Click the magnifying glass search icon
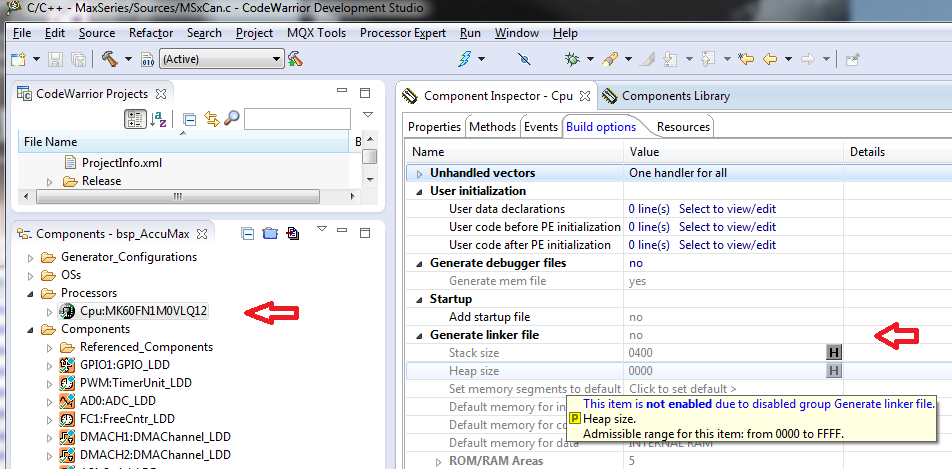 pyautogui.click(x=231, y=118)
